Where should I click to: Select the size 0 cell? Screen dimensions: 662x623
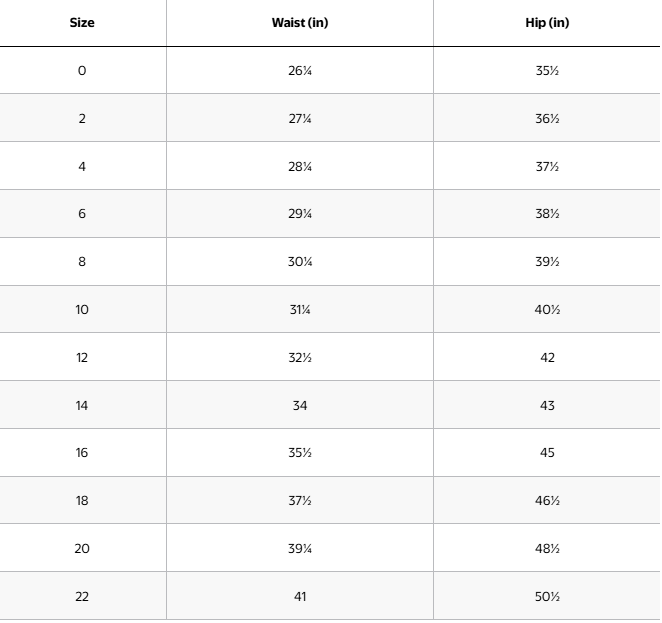(x=82, y=71)
